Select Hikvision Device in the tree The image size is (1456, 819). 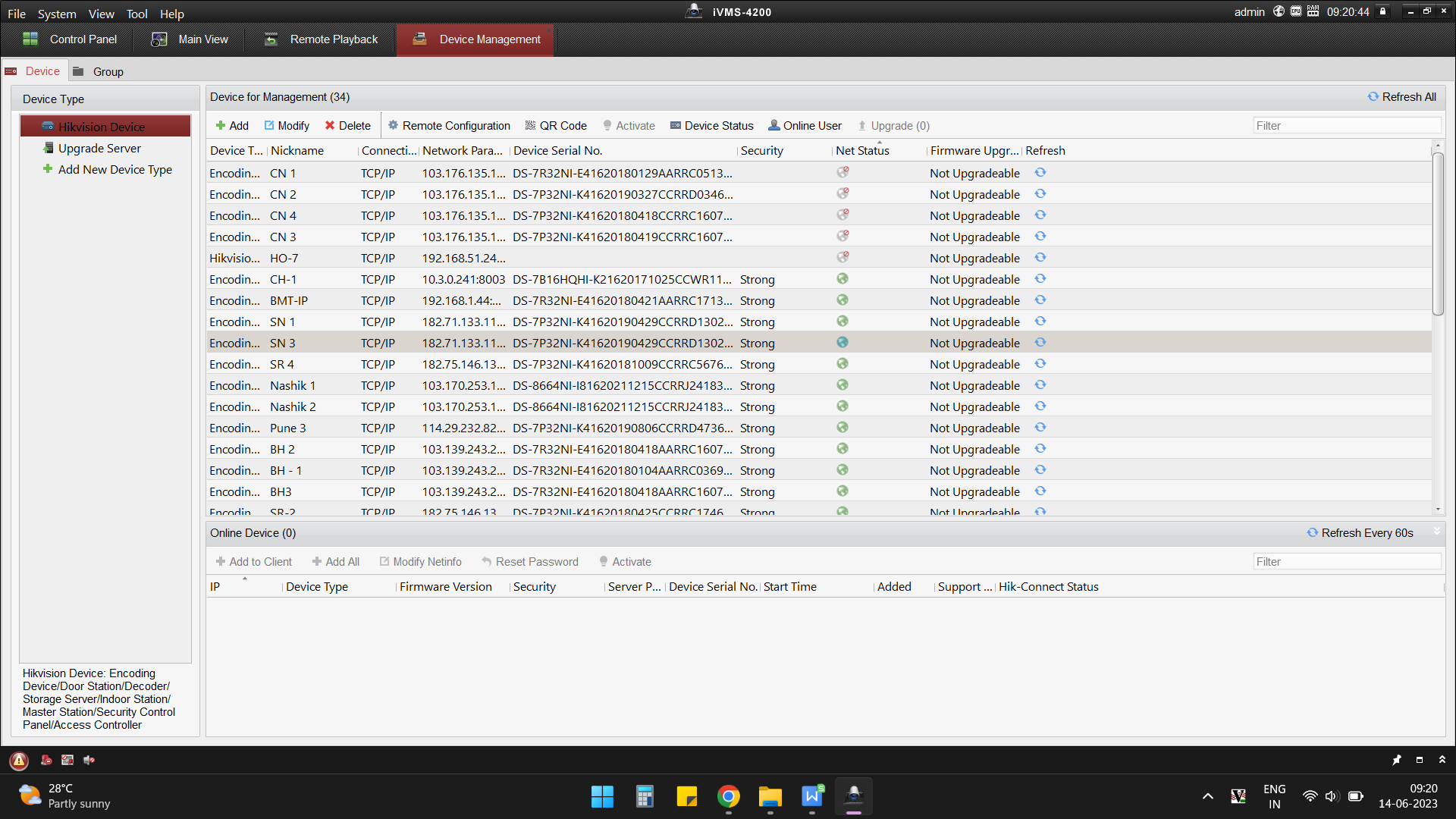(x=105, y=127)
